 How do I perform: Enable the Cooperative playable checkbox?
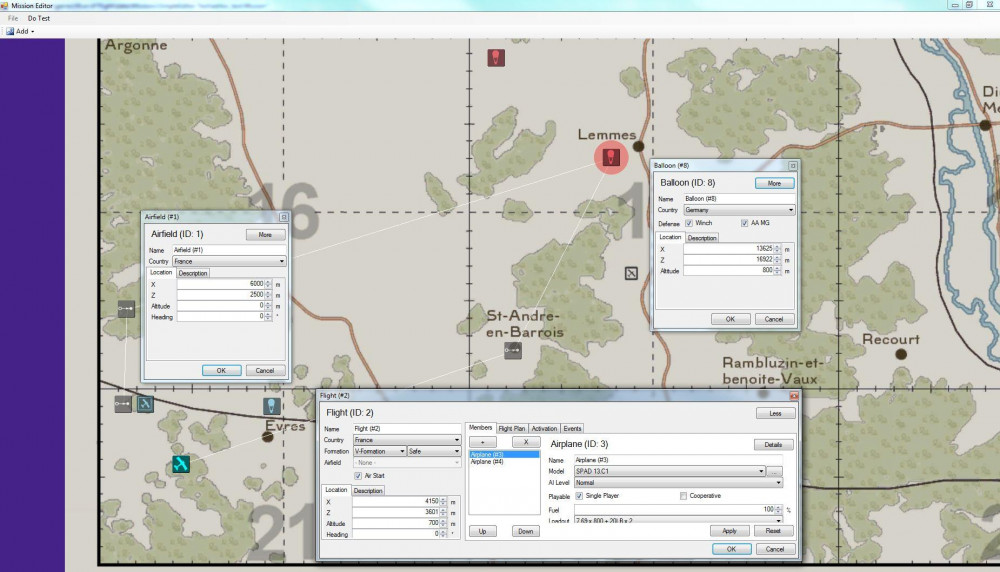(x=683, y=496)
